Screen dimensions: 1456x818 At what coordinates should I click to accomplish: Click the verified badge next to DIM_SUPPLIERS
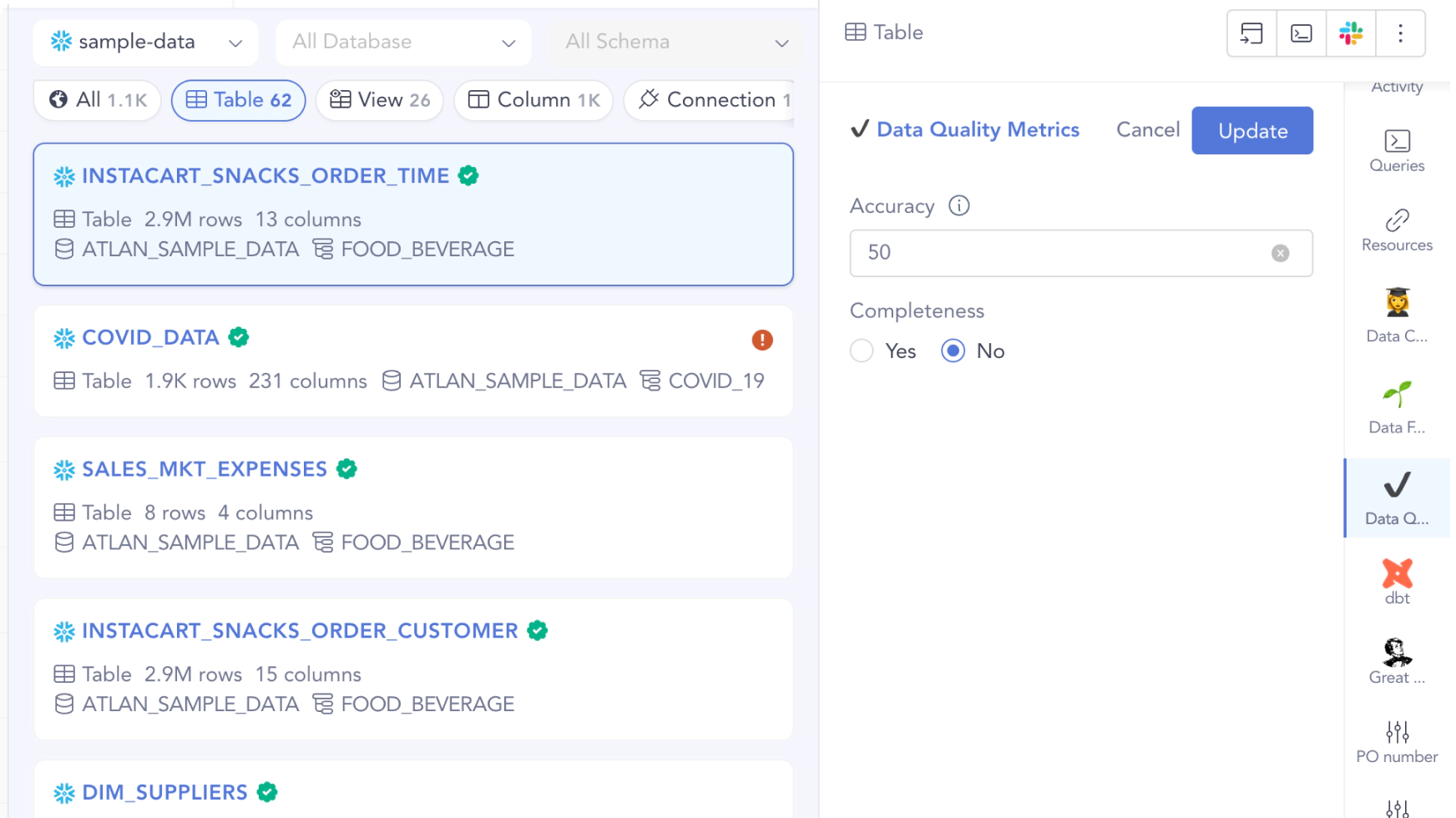(x=267, y=792)
